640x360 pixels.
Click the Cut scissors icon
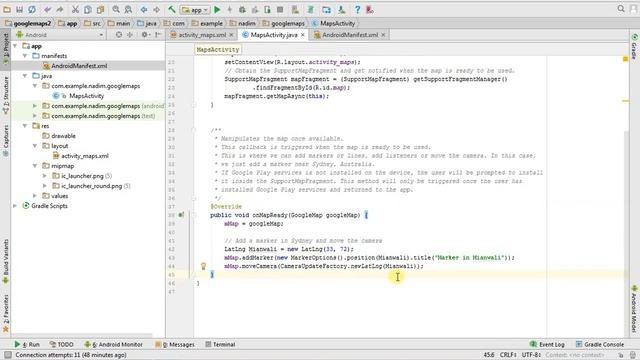tap(76, 9)
